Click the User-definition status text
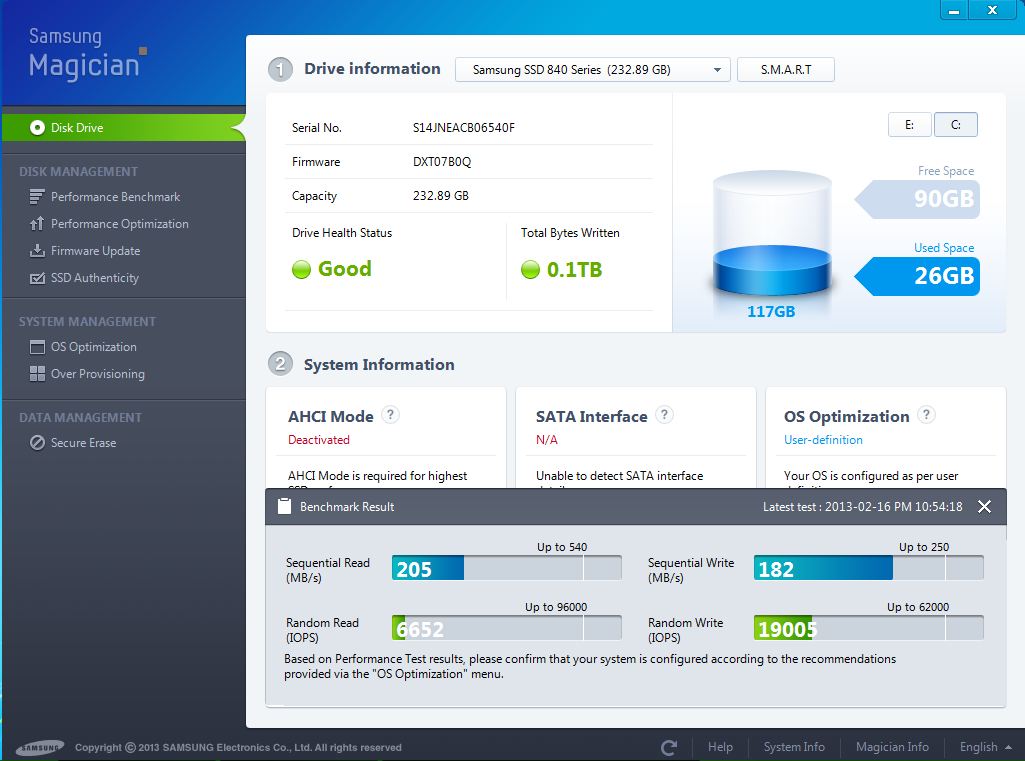This screenshot has height=761, width=1025. (823, 440)
